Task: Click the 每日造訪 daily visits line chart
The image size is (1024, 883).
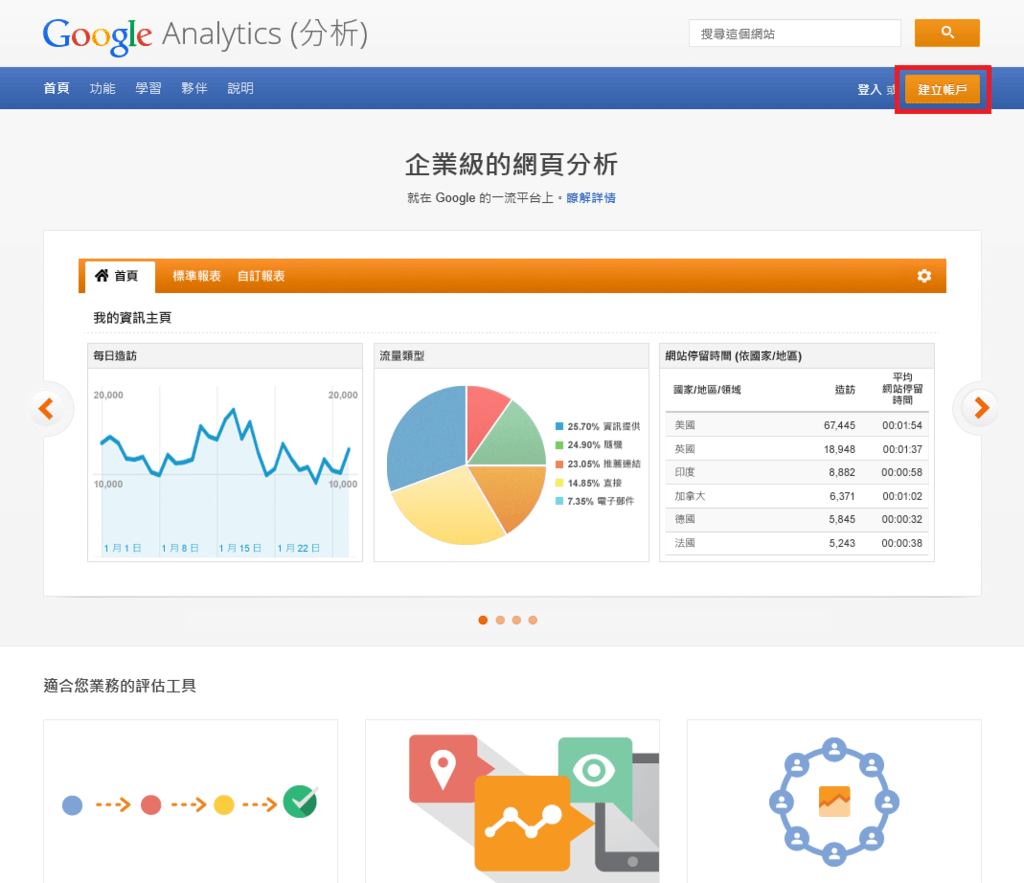Action: [x=225, y=465]
